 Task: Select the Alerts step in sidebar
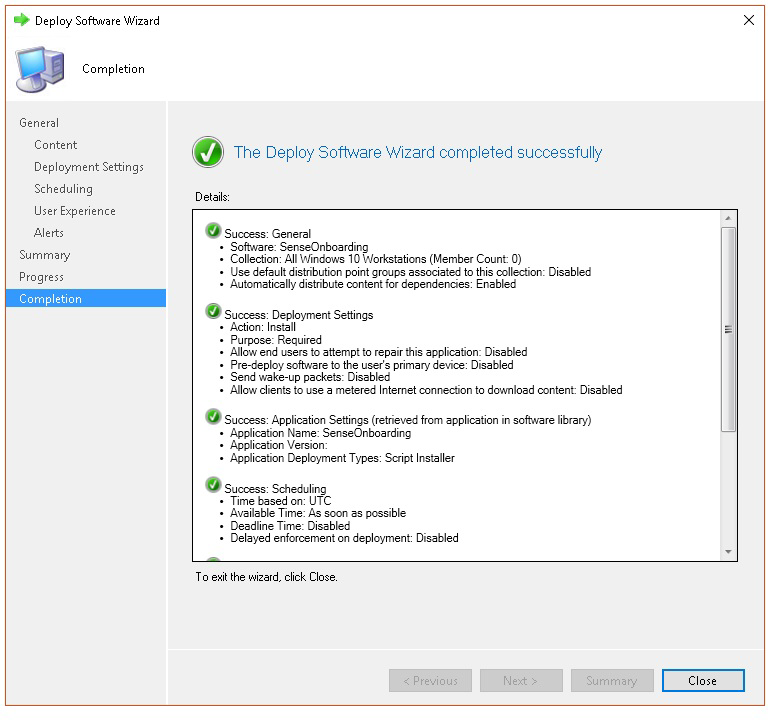point(49,233)
